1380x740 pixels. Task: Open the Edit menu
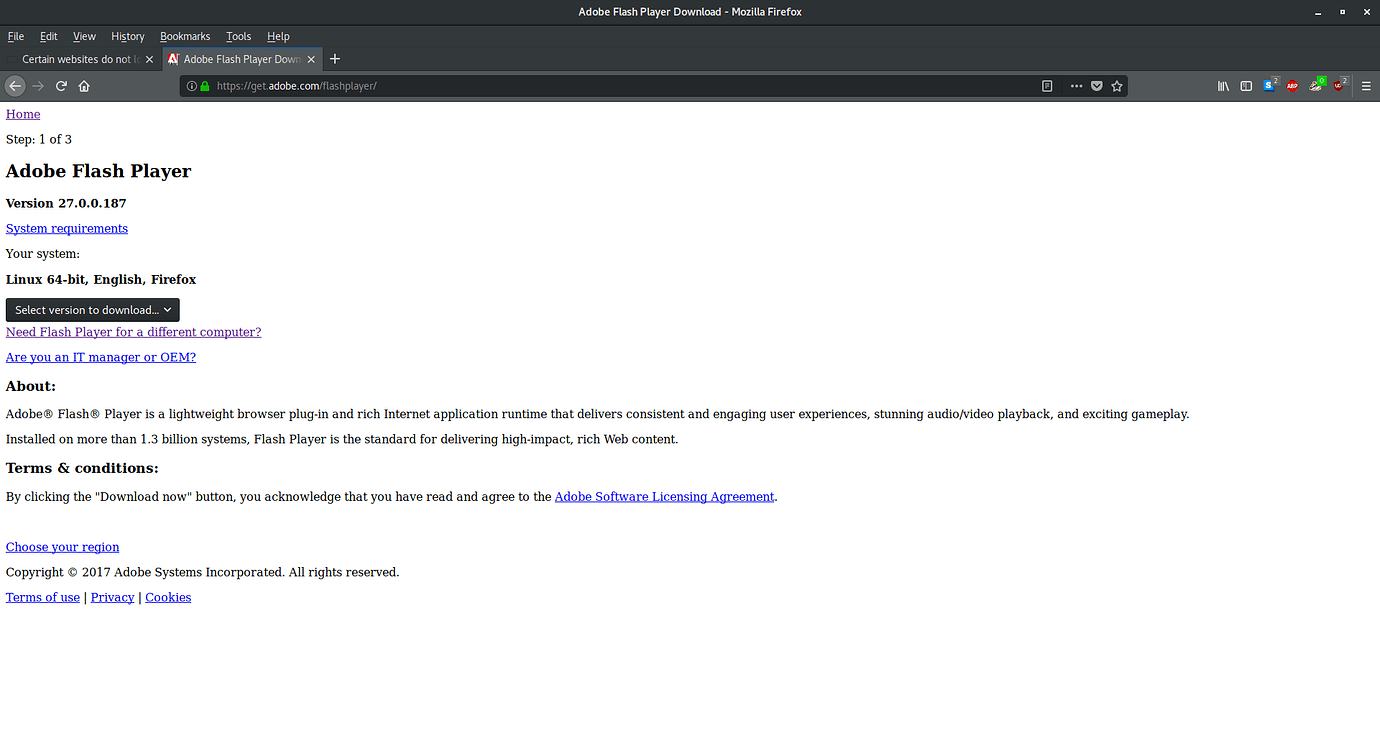point(49,36)
